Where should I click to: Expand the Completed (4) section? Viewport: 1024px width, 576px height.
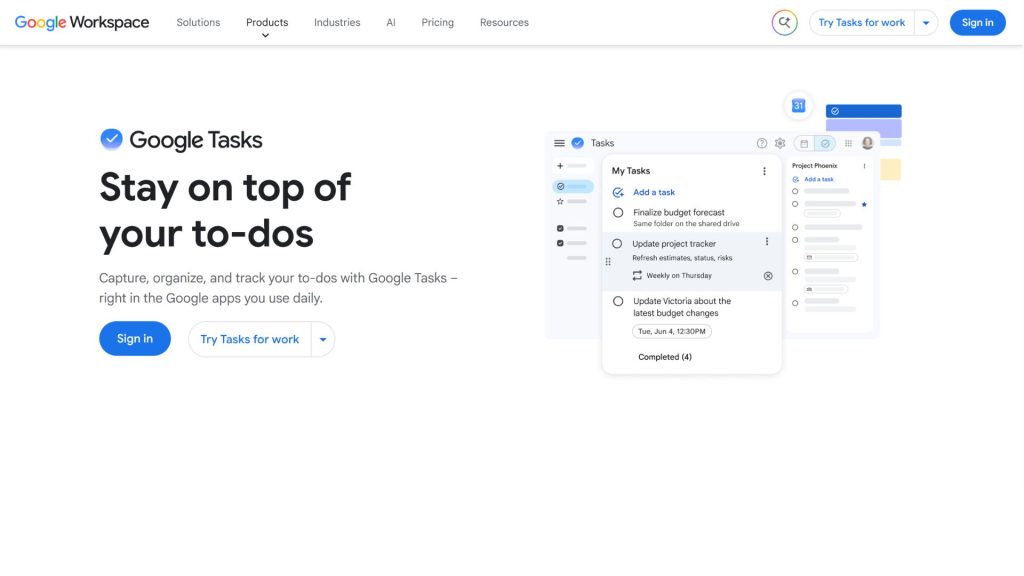pos(665,357)
